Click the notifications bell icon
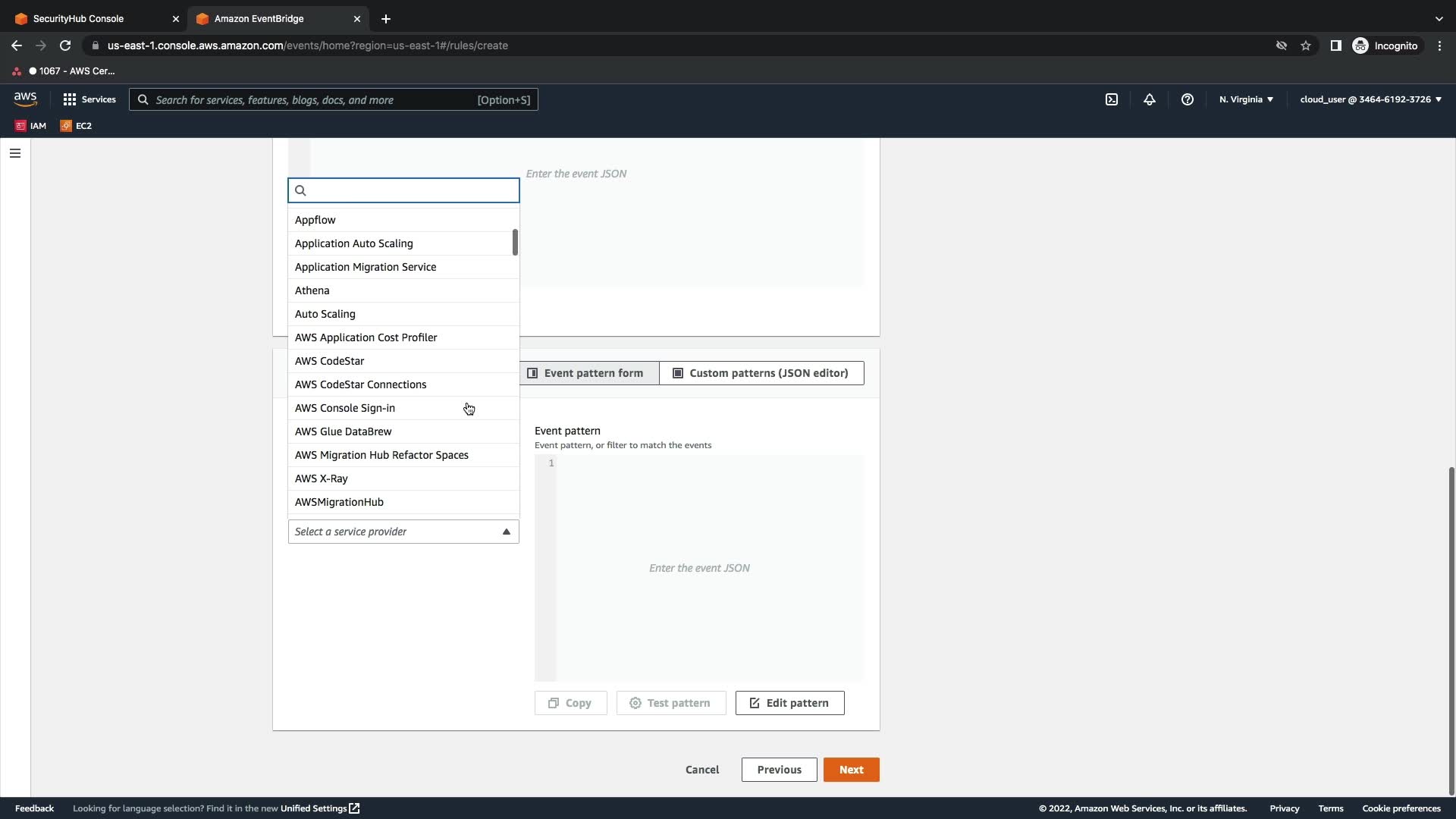The width and height of the screenshot is (1456, 819). pyautogui.click(x=1150, y=99)
